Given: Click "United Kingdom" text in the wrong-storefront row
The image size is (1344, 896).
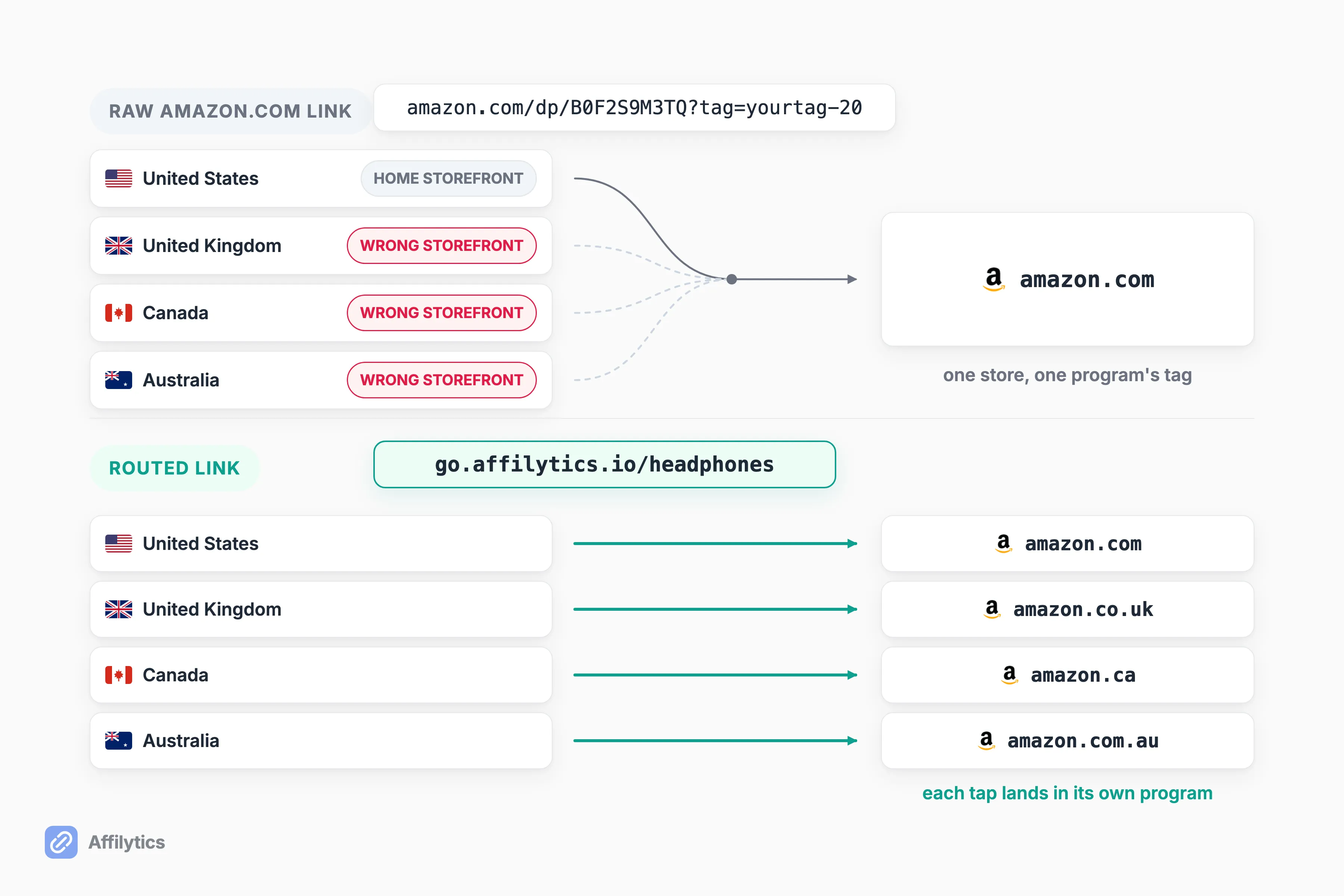Looking at the screenshot, I should [x=212, y=246].
